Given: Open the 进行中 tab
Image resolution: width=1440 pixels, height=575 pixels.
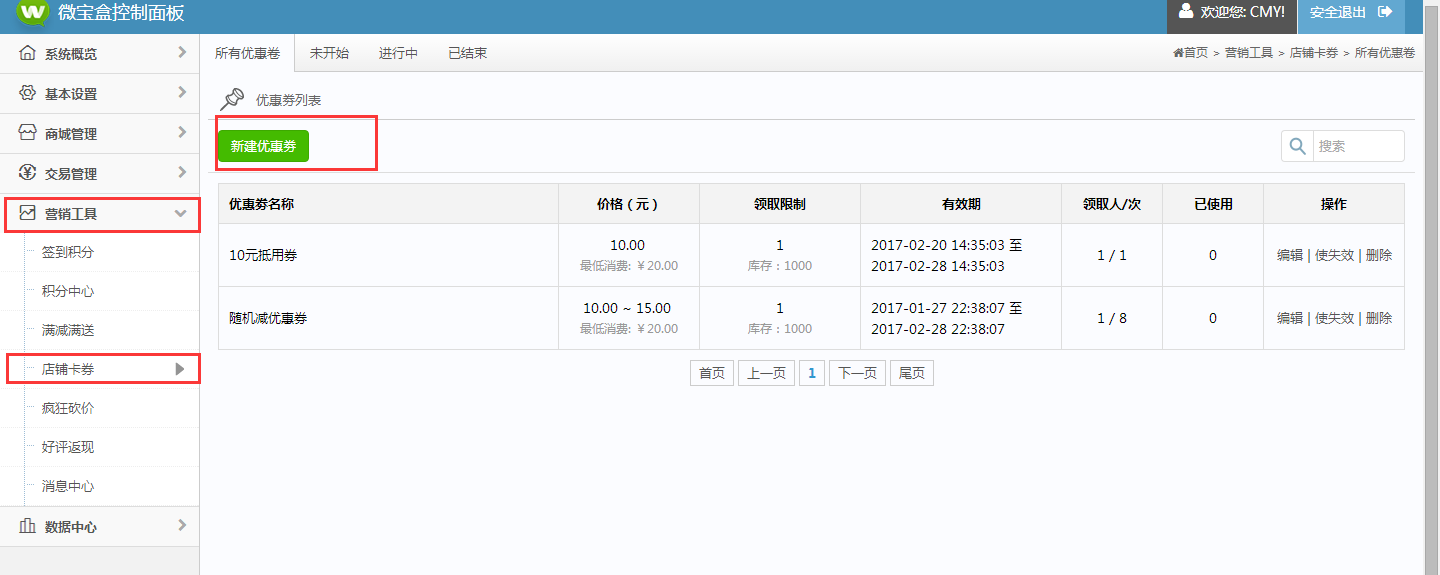Looking at the screenshot, I should [x=398, y=53].
